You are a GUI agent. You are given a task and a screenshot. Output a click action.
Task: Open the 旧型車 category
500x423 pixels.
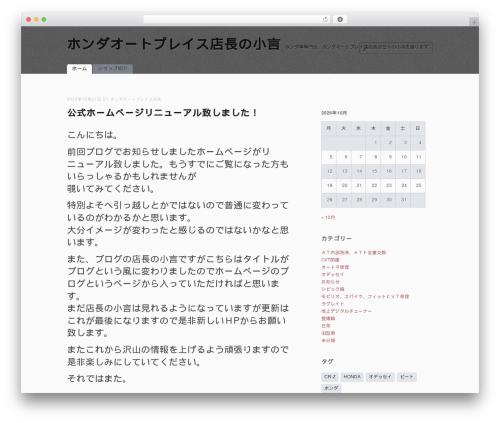pyautogui.click(x=328, y=333)
